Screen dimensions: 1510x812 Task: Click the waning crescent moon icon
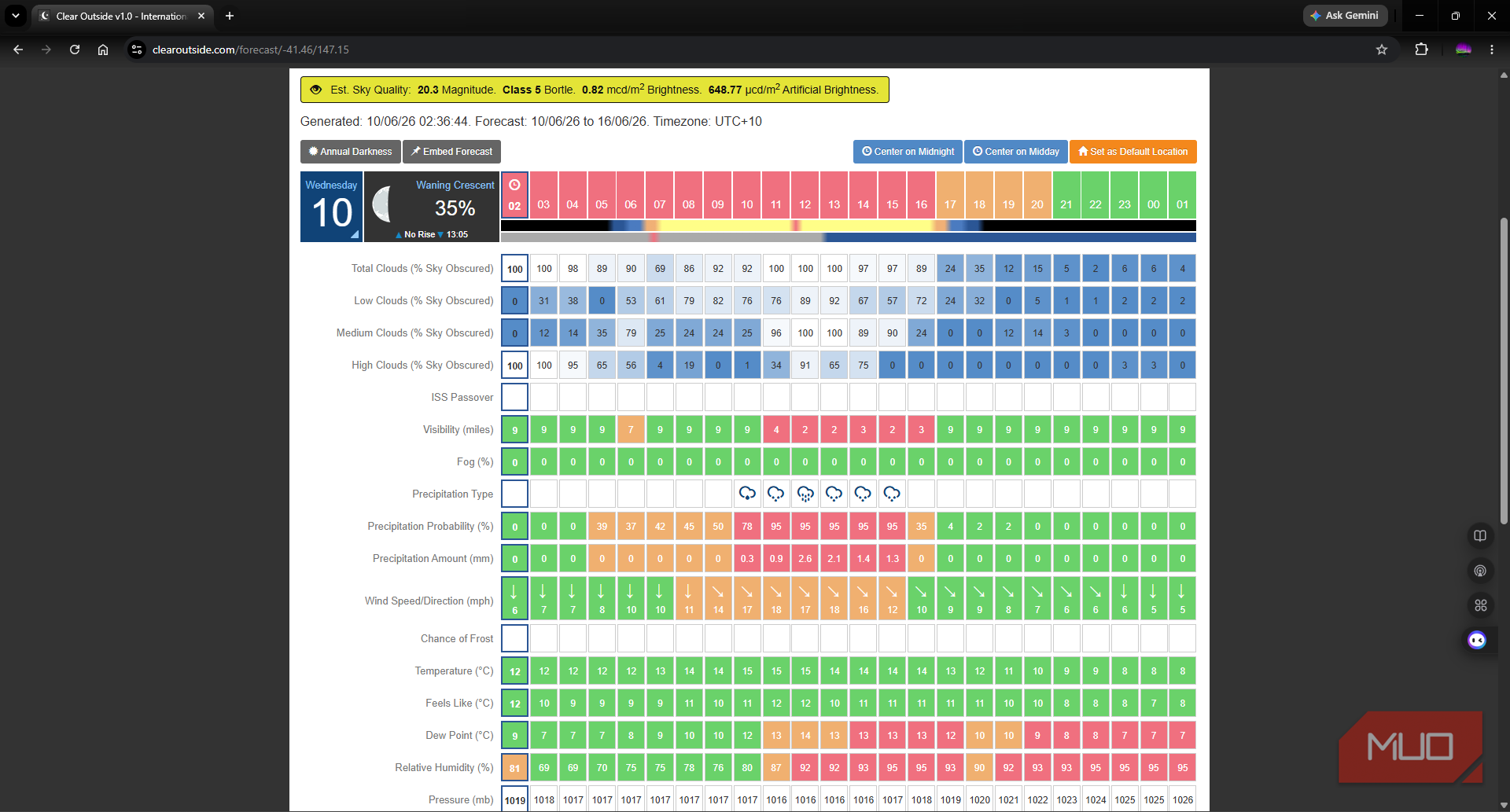coord(383,204)
